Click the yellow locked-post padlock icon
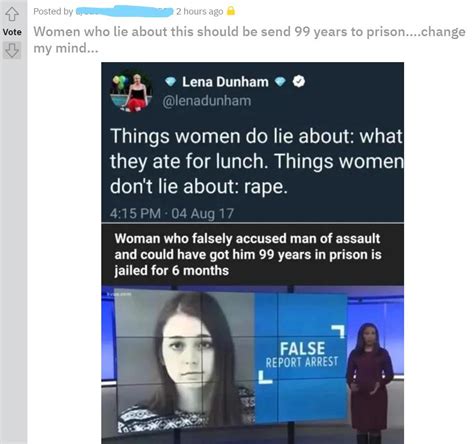 [x=231, y=11]
